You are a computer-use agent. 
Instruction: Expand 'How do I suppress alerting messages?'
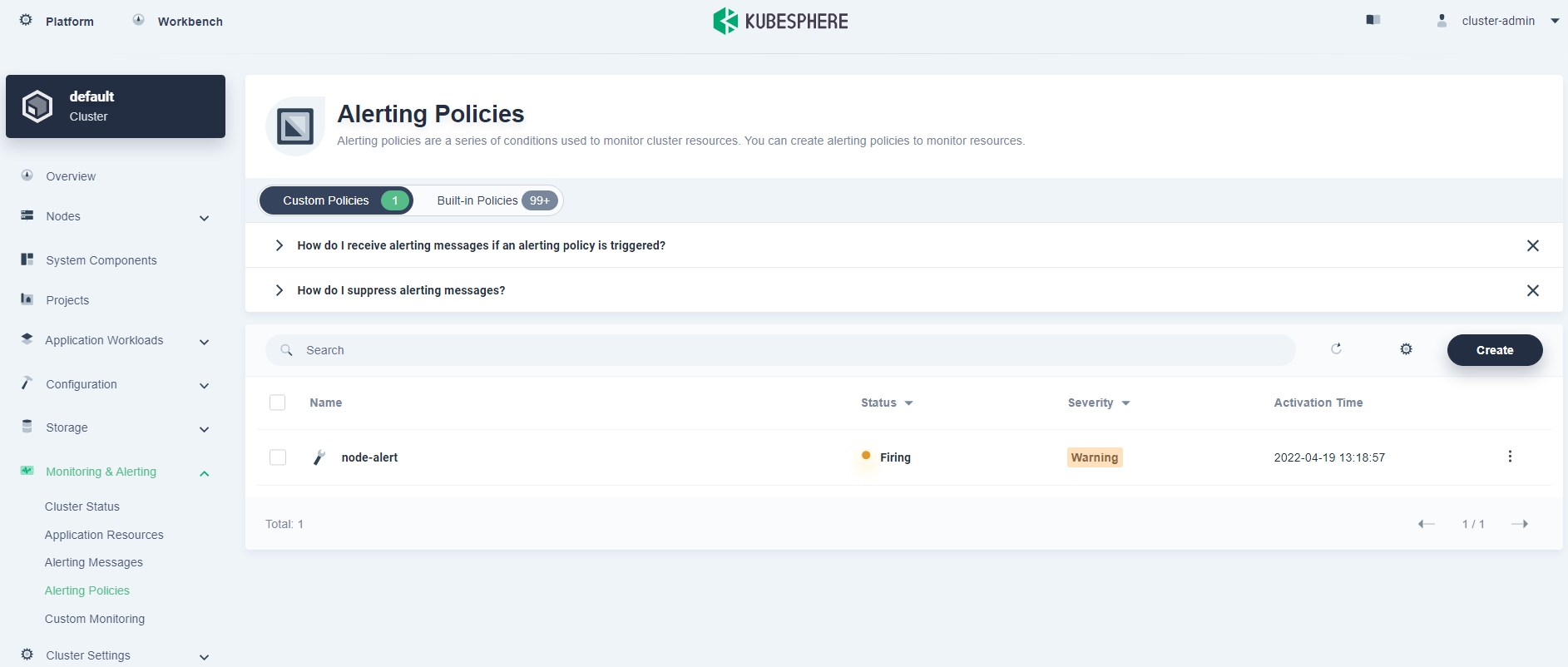tap(401, 290)
